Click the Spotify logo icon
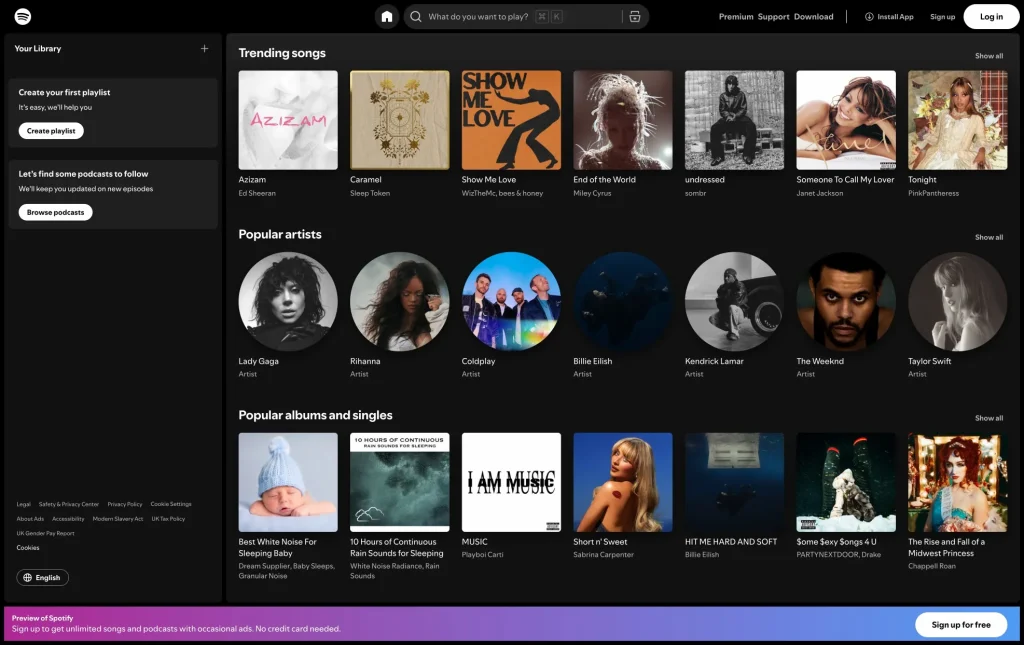This screenshot has height=645, width=1024. pyautogui.click(x=22, y=17)
